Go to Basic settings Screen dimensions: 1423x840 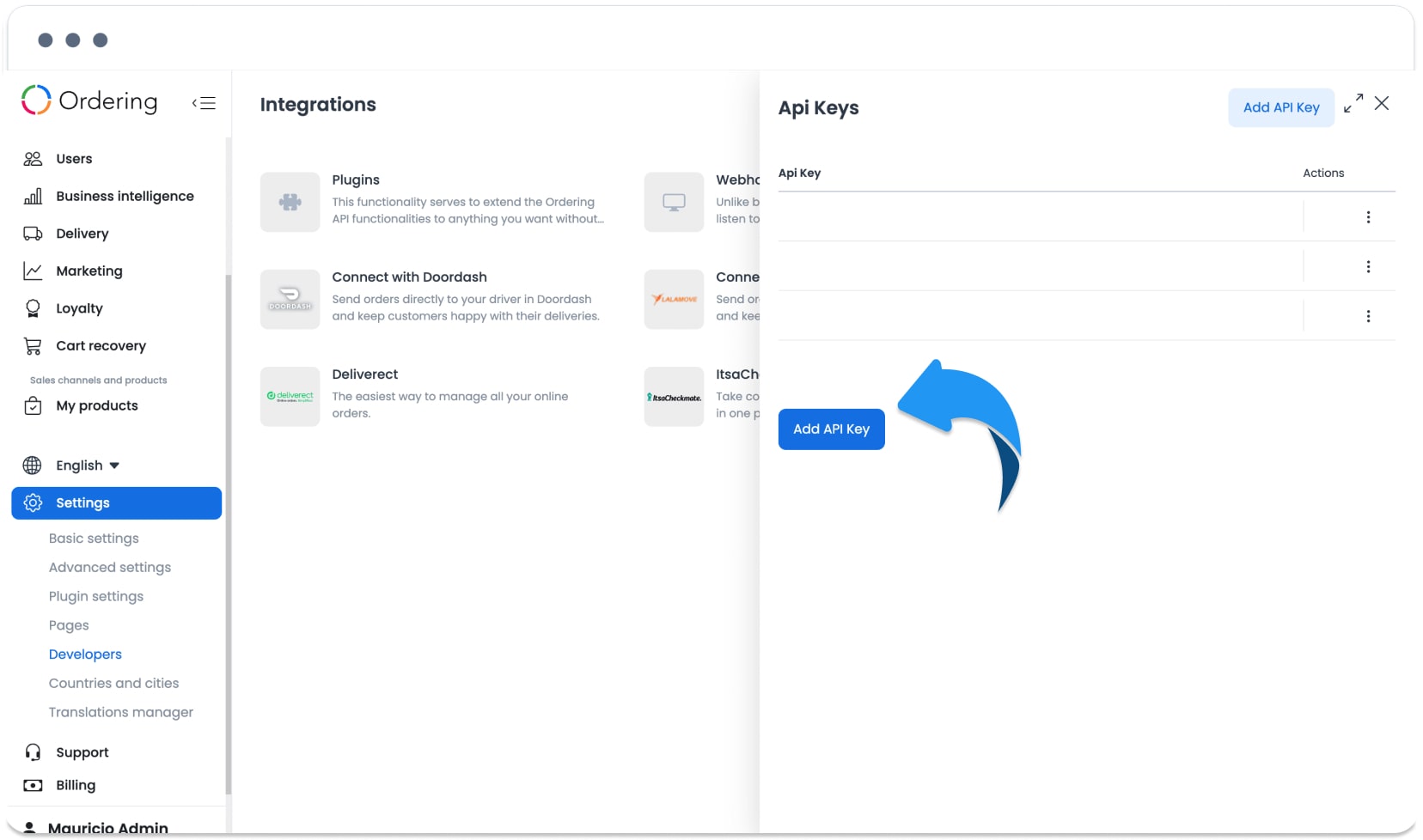[94, 539]
